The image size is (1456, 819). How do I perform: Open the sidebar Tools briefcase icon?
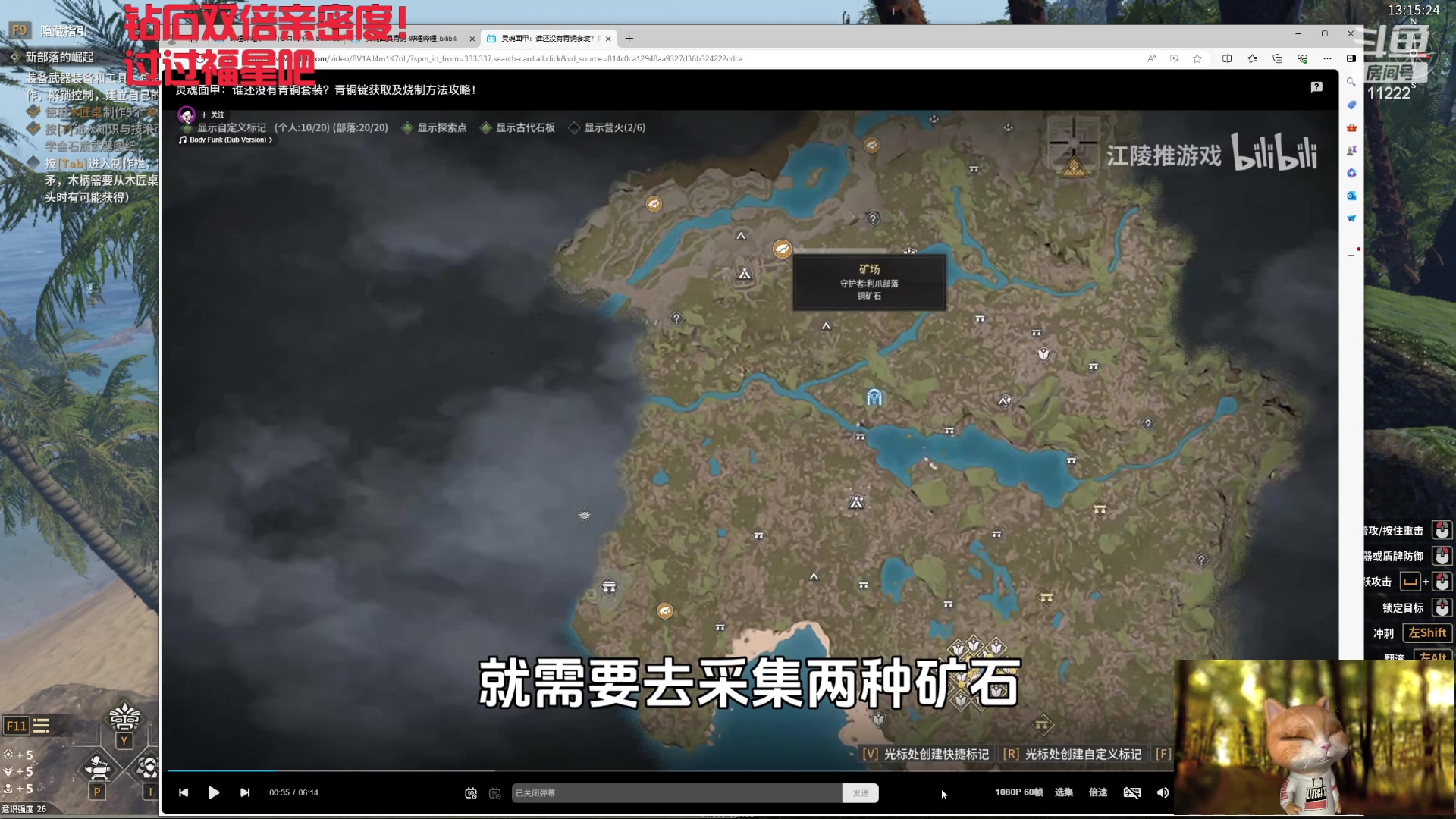[1351, 127]
